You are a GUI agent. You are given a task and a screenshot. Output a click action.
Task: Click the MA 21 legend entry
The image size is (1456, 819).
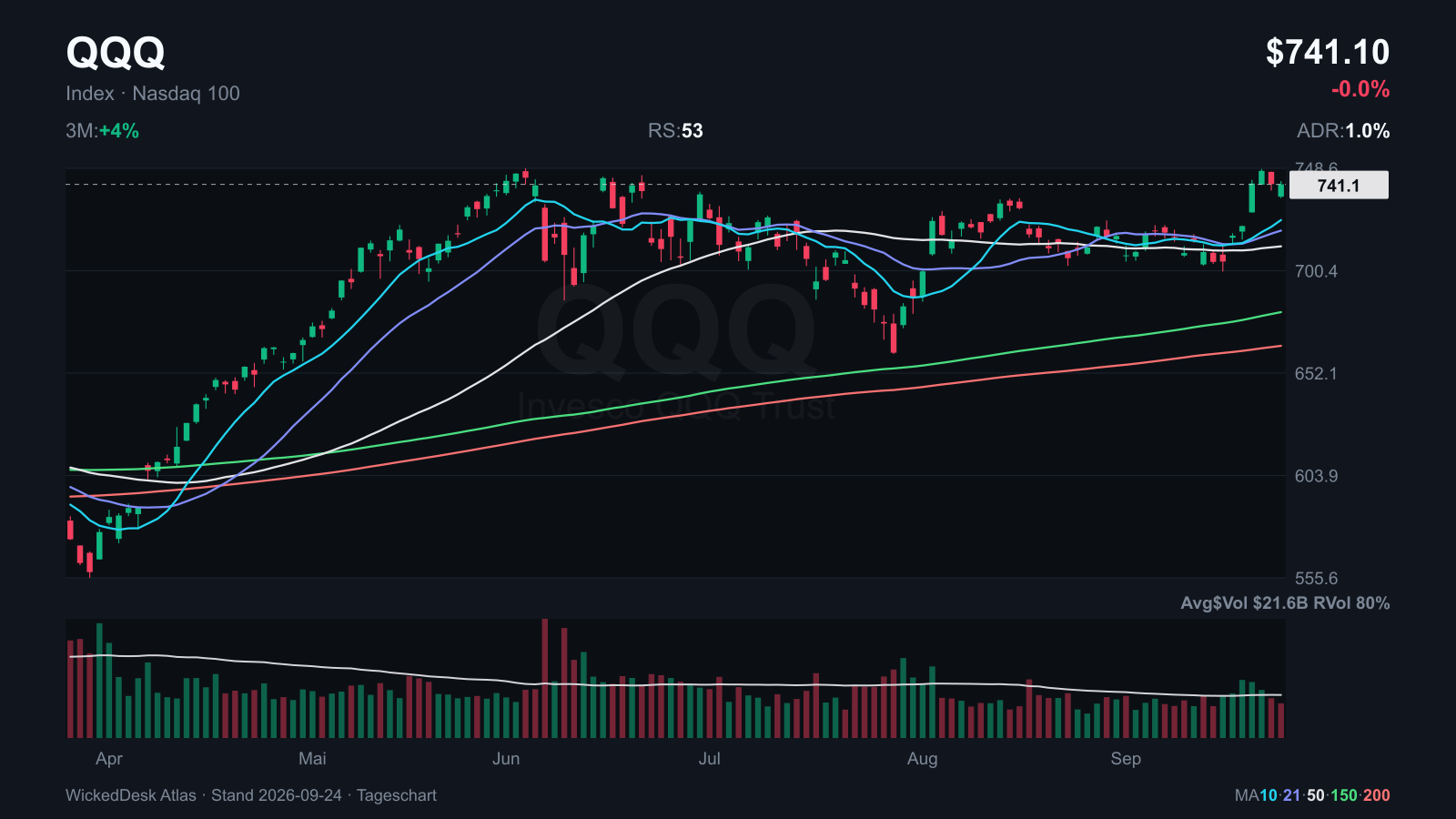(x=1292, y=795)
